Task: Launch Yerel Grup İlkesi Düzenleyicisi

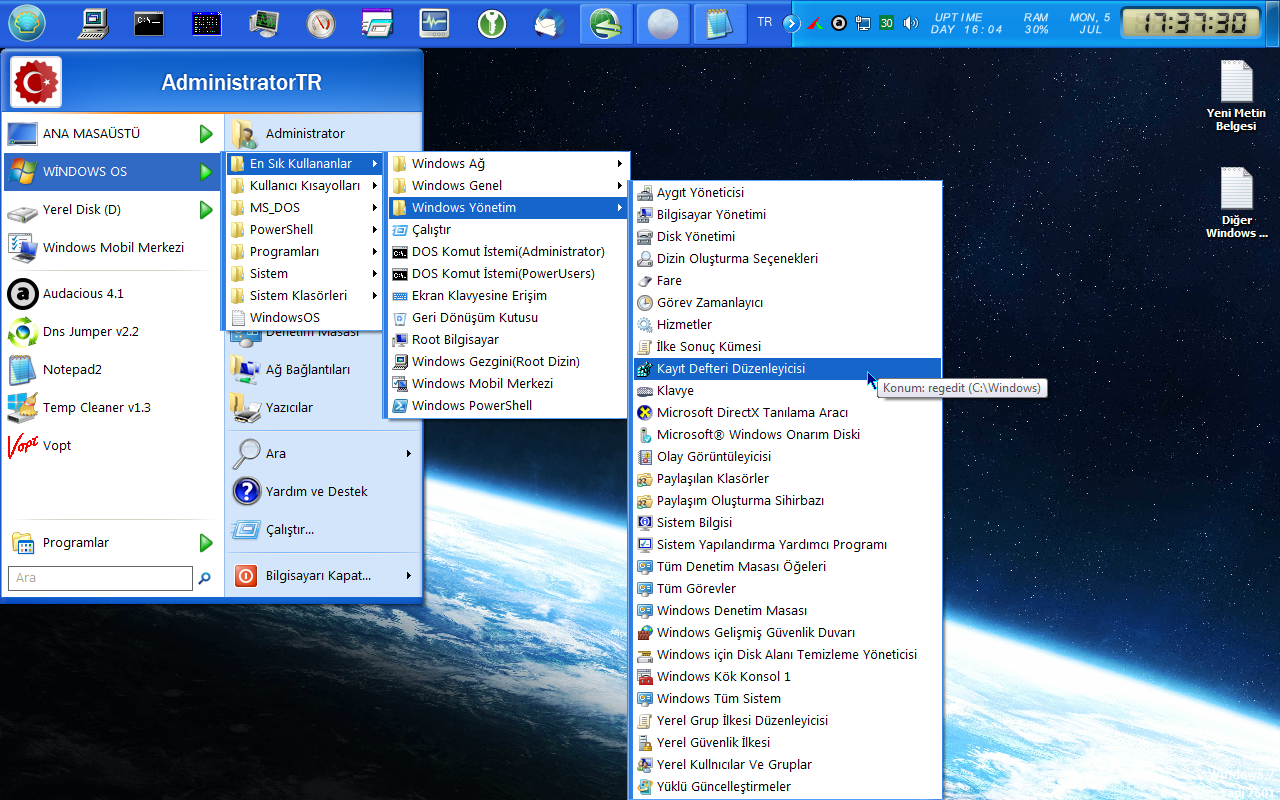Action: (x=786, y=721)
